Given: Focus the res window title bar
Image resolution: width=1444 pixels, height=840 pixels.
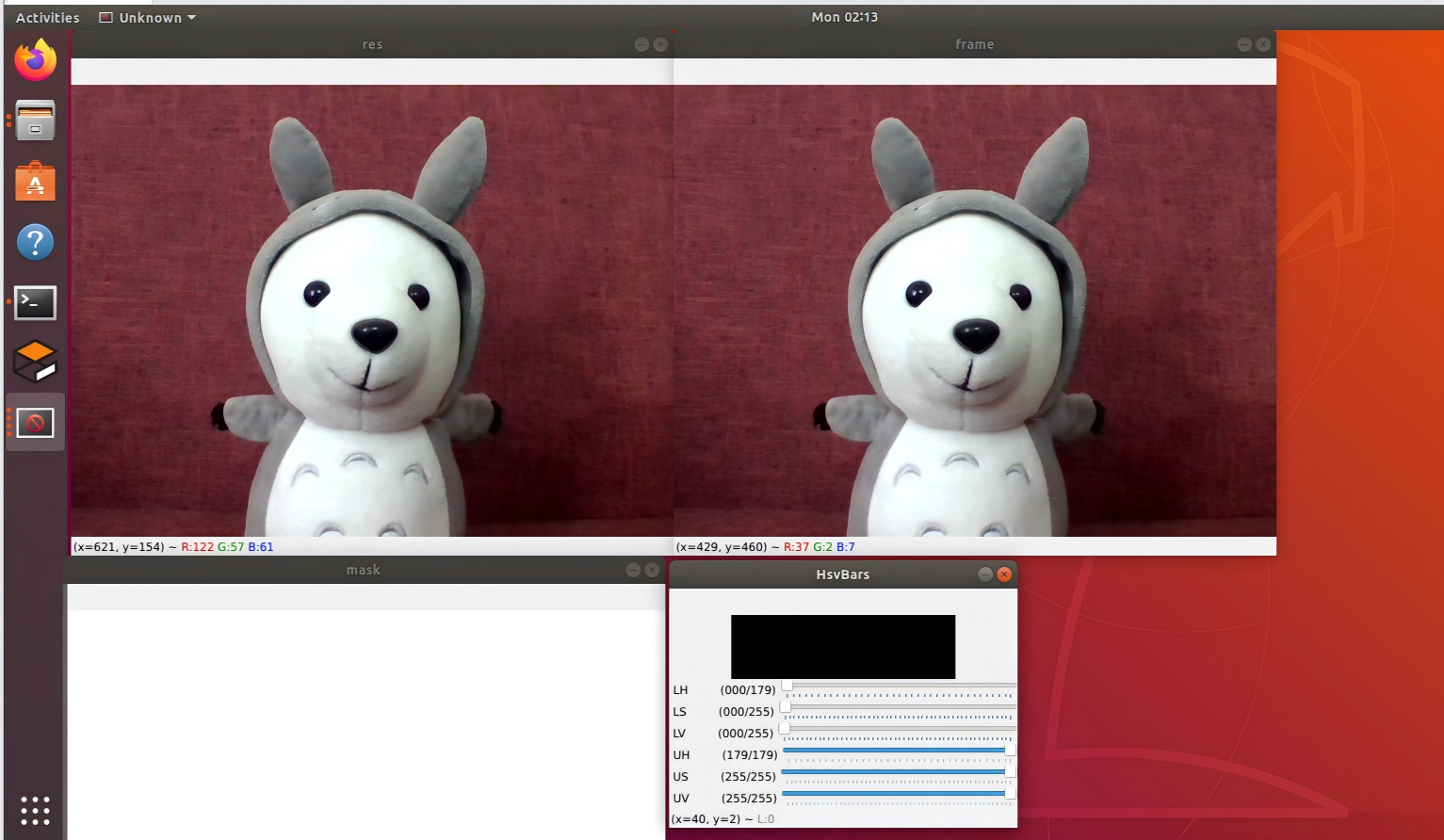Looking at the screenshot, I should (x=372, y=44).
